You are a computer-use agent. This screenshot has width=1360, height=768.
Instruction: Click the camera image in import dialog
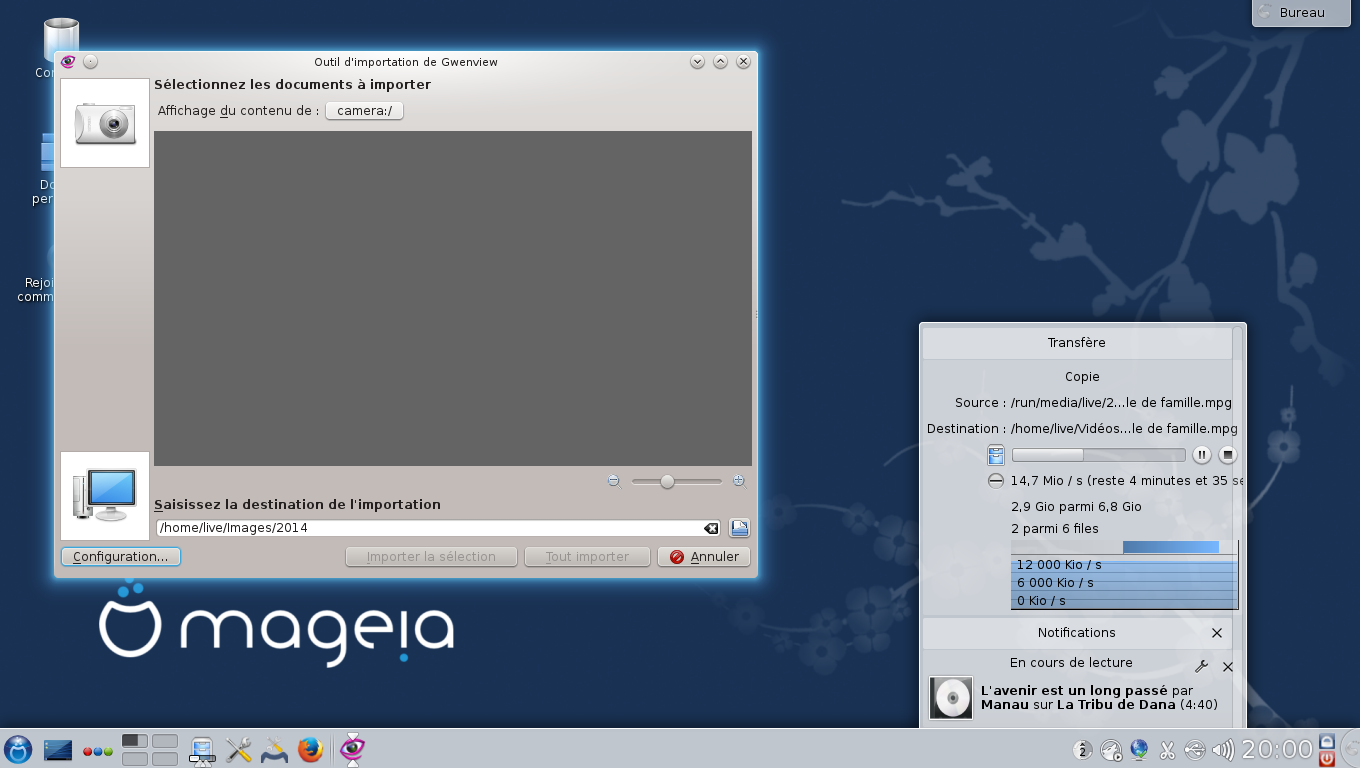[x=105, y=123]
